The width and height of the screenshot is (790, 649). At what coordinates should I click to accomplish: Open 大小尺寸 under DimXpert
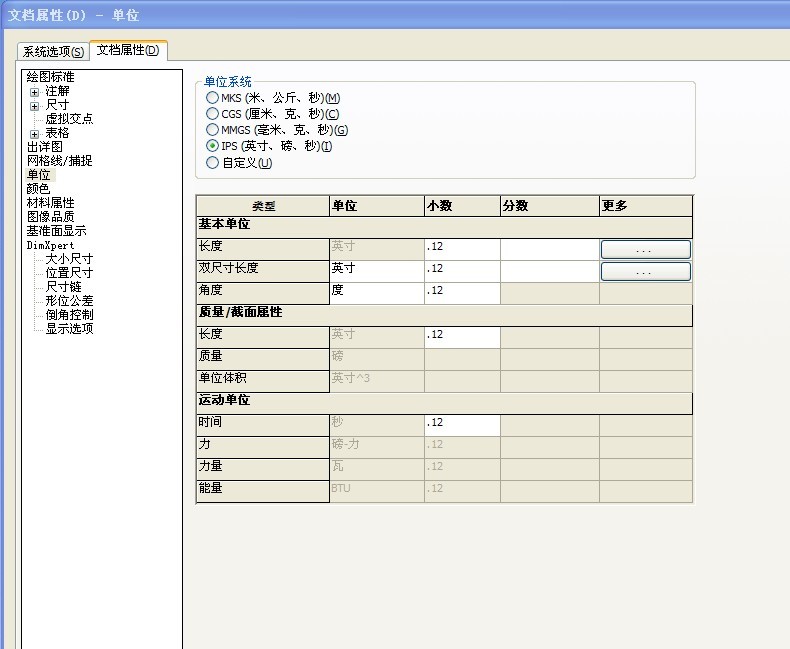click(69, 258)
